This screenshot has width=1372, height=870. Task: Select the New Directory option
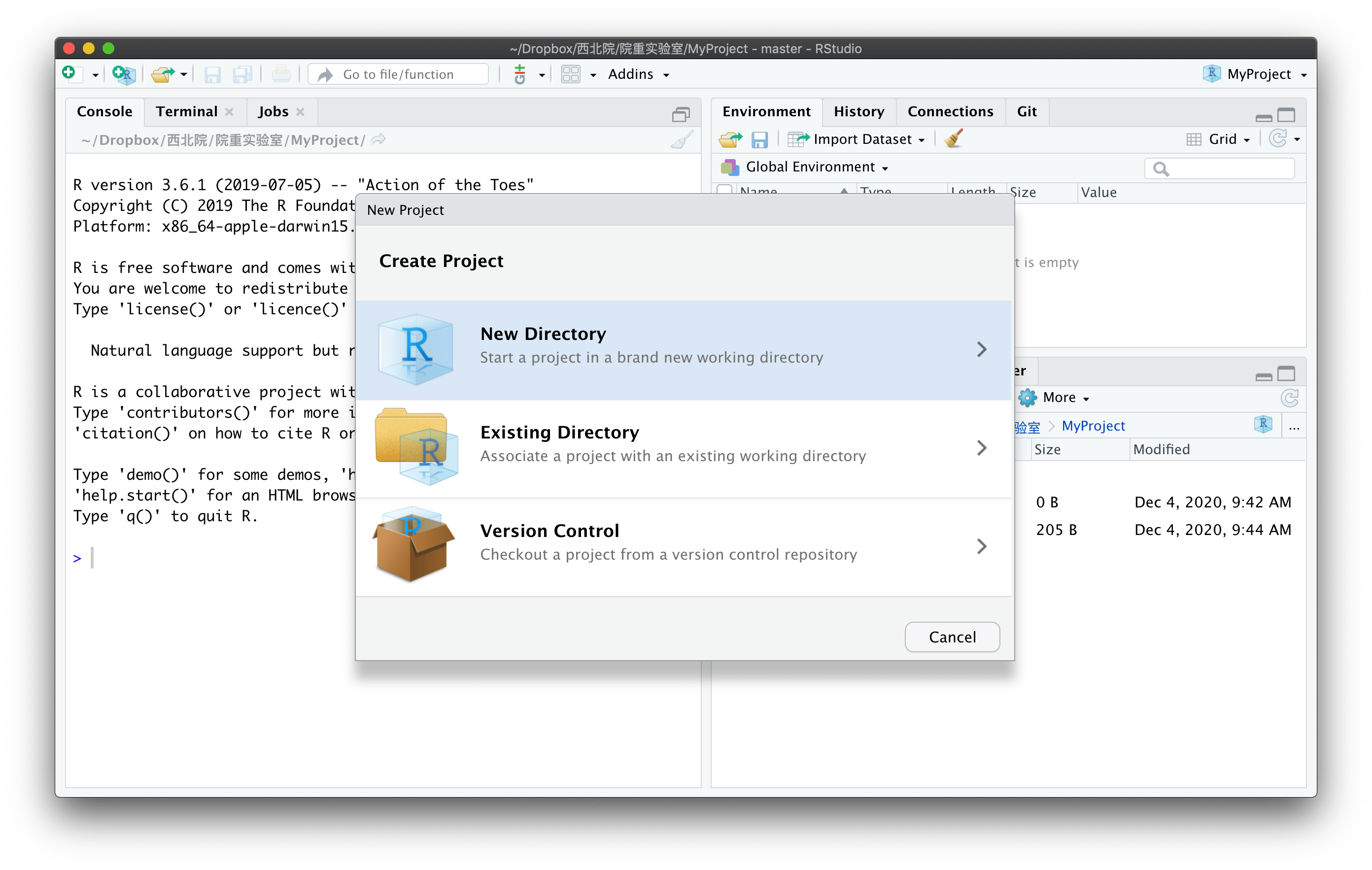(683, 350)
